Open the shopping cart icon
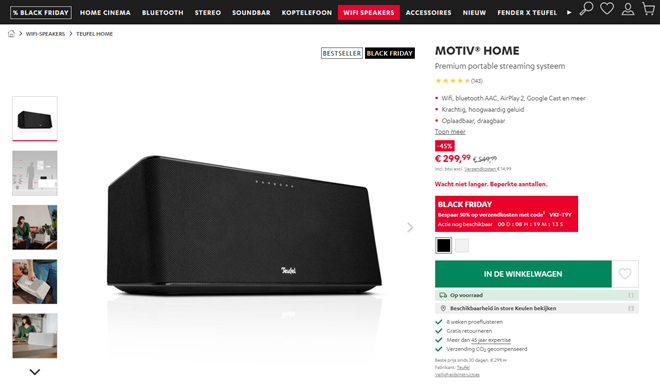This screenshot has width=660, height=392. (649, 8)
